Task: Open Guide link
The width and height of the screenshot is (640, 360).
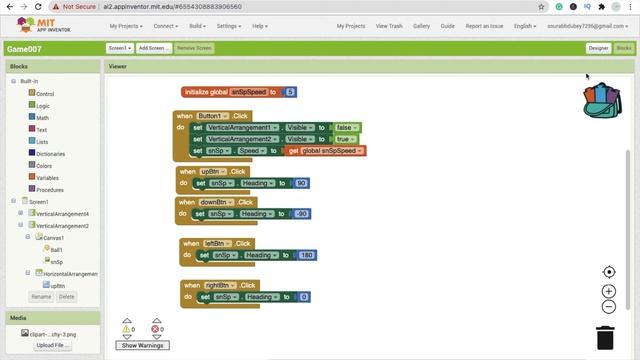Action: pos(447,26)
